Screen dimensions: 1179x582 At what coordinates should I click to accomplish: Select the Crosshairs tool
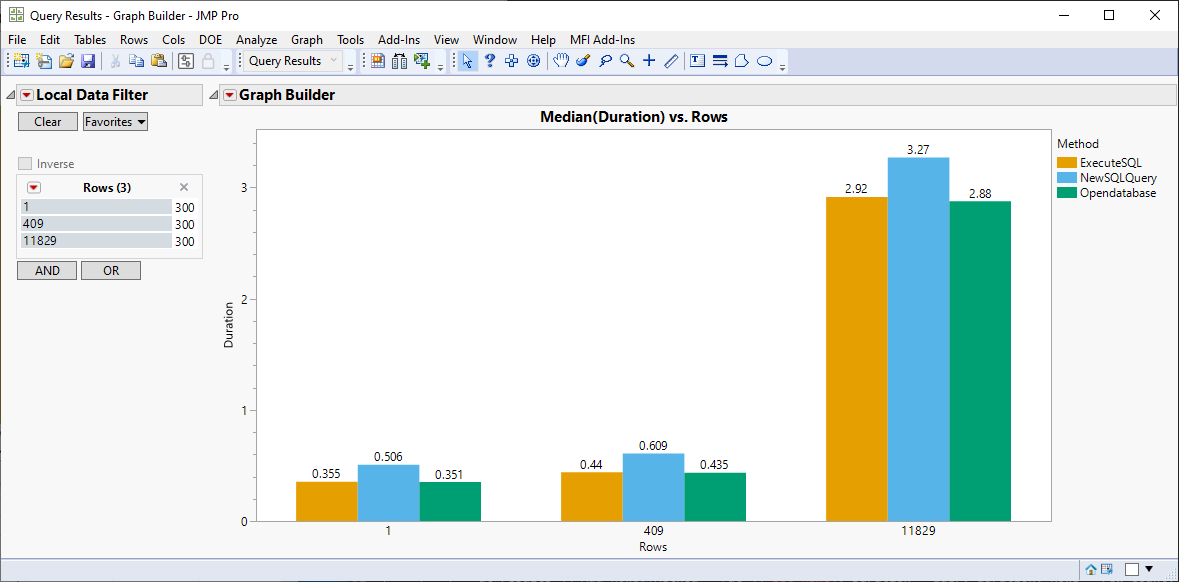tap(650, 61)
